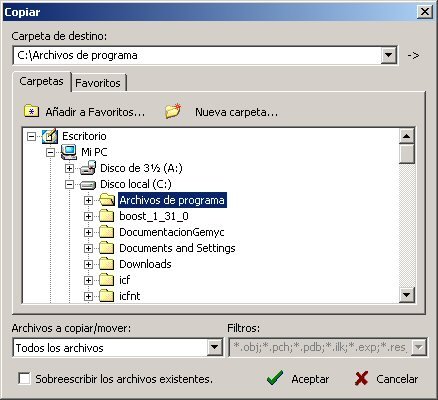438x400 pixels.
Task: Click the green checkmark Aceptar icon
Action: pos(275,378)
